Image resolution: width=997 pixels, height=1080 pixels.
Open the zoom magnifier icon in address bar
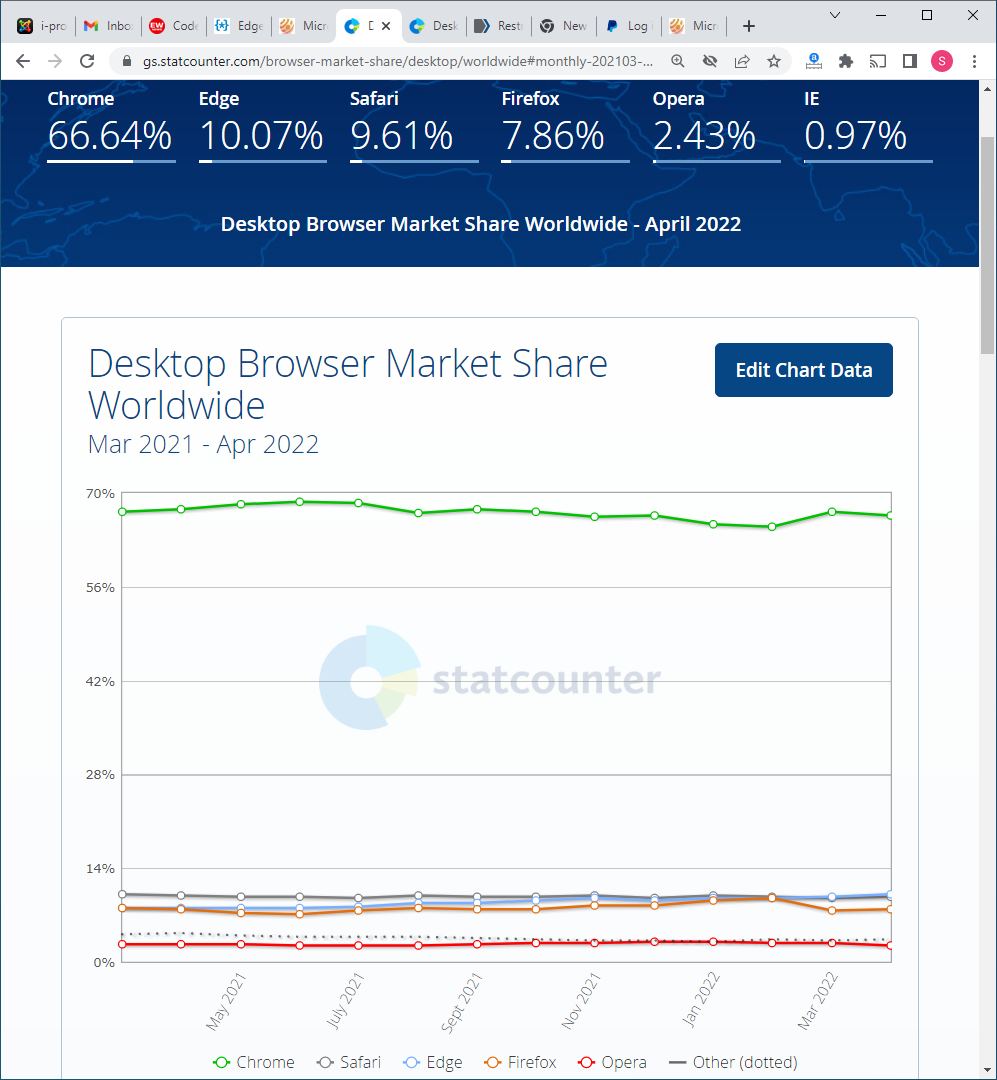point(678,61)
